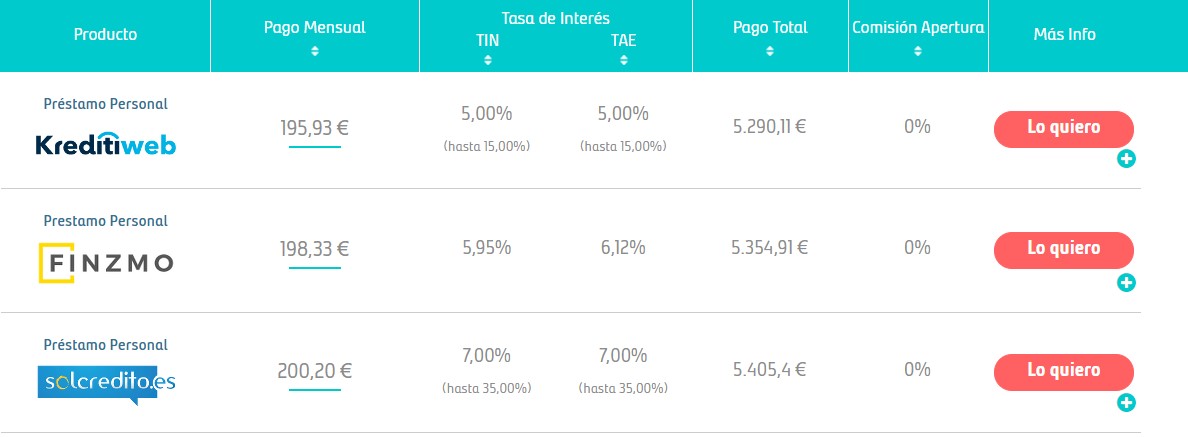Click Lo quiero for Finzmo loan
The height and width of the screenshot is (437, 1188).
click(x=1064, y=250)
